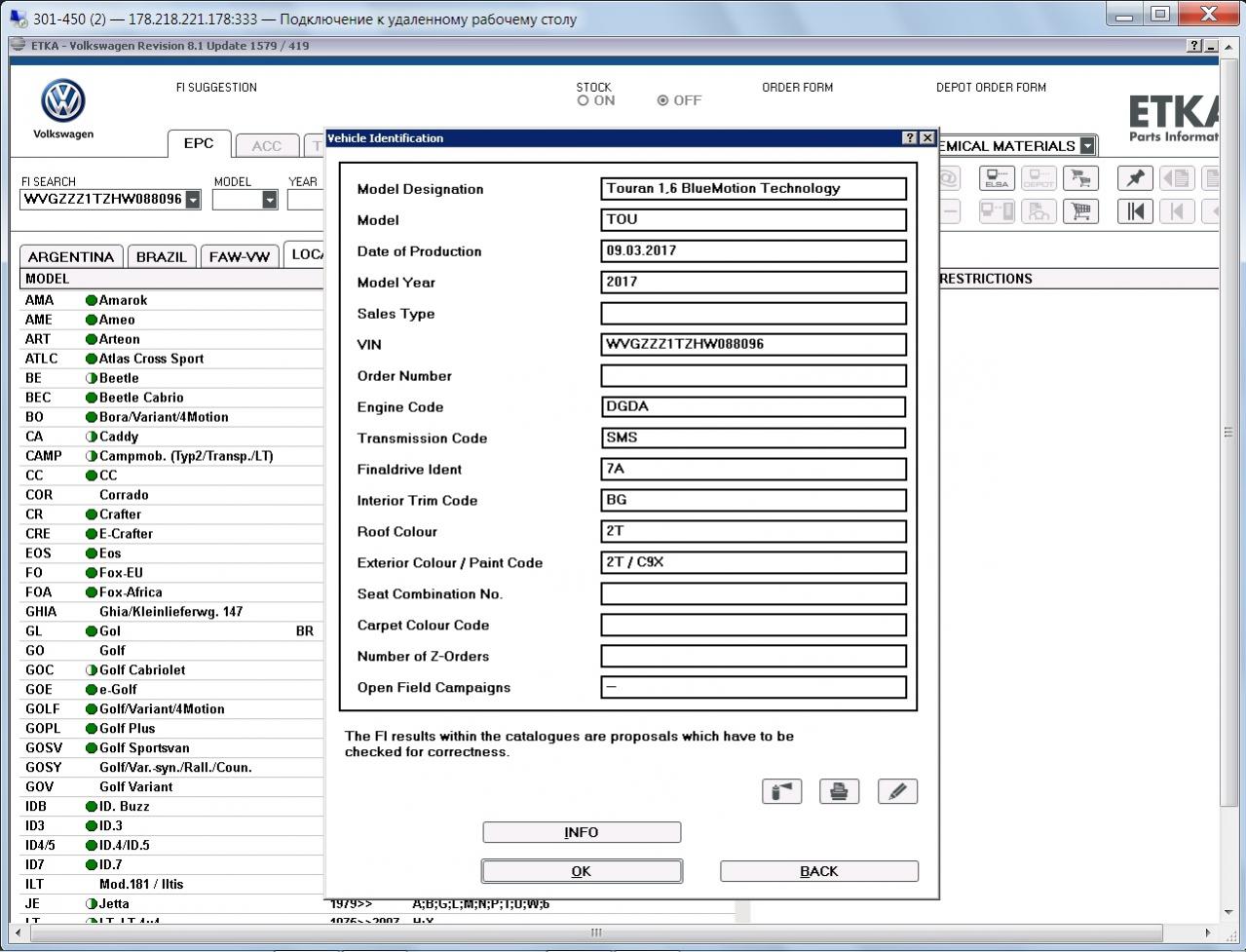This screenshot has width=1246, height=952.
Task: Open the MODEL dropdown
Action: click(270, 200)
